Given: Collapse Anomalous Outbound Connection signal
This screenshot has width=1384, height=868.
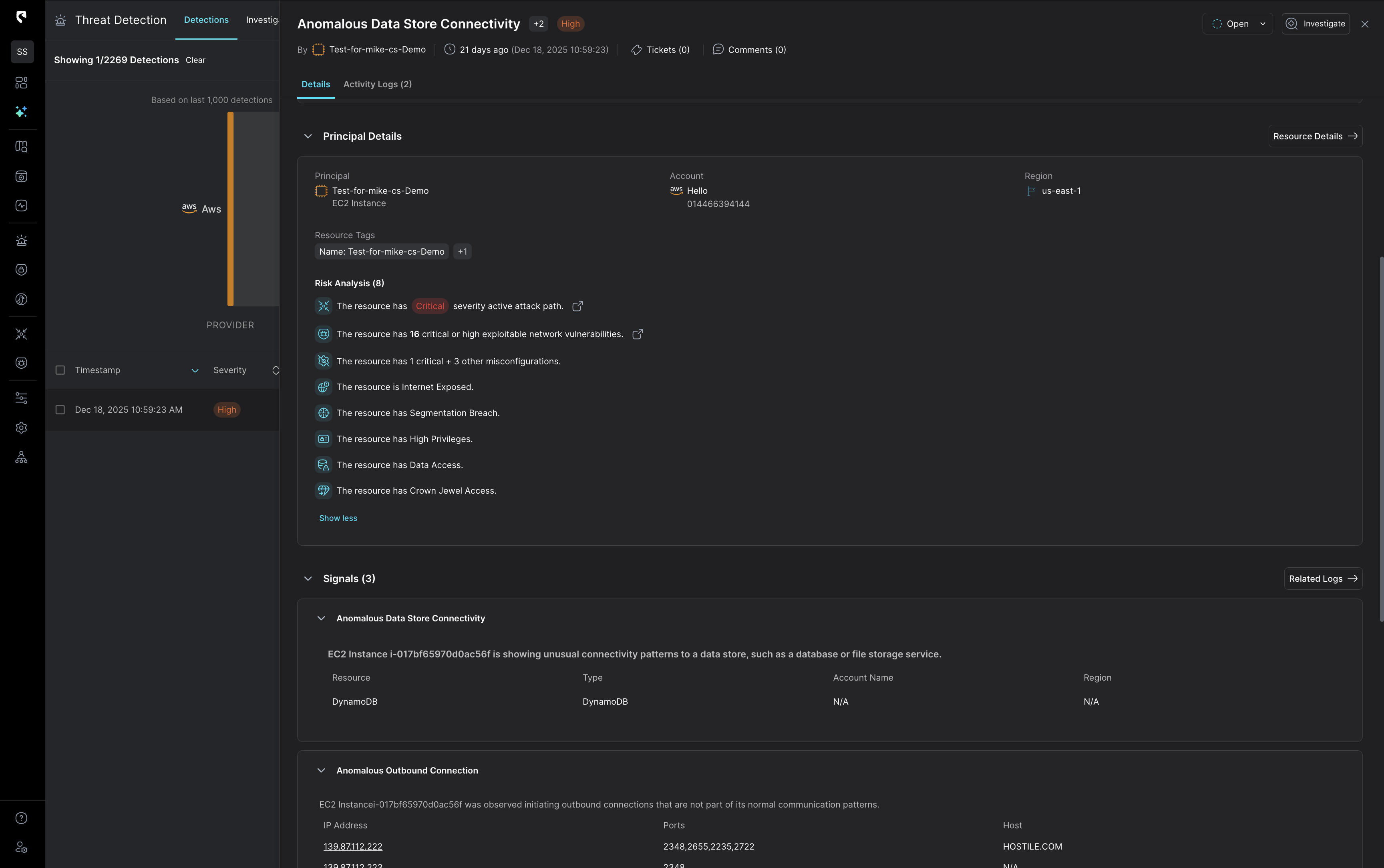Looking at the screenshot, I should click(x=322, y=770).
